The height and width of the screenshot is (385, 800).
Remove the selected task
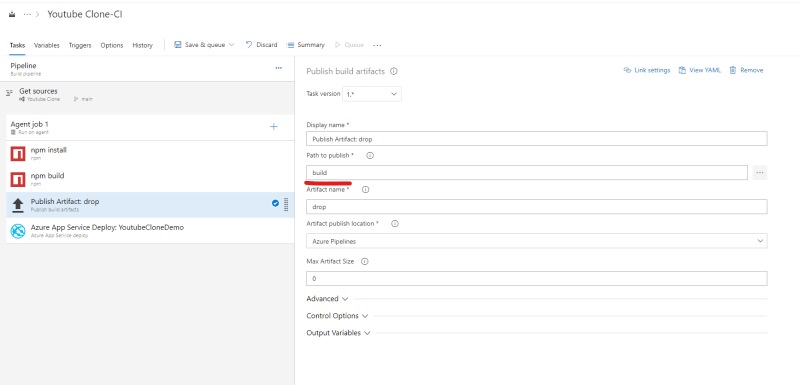(746, 70)
